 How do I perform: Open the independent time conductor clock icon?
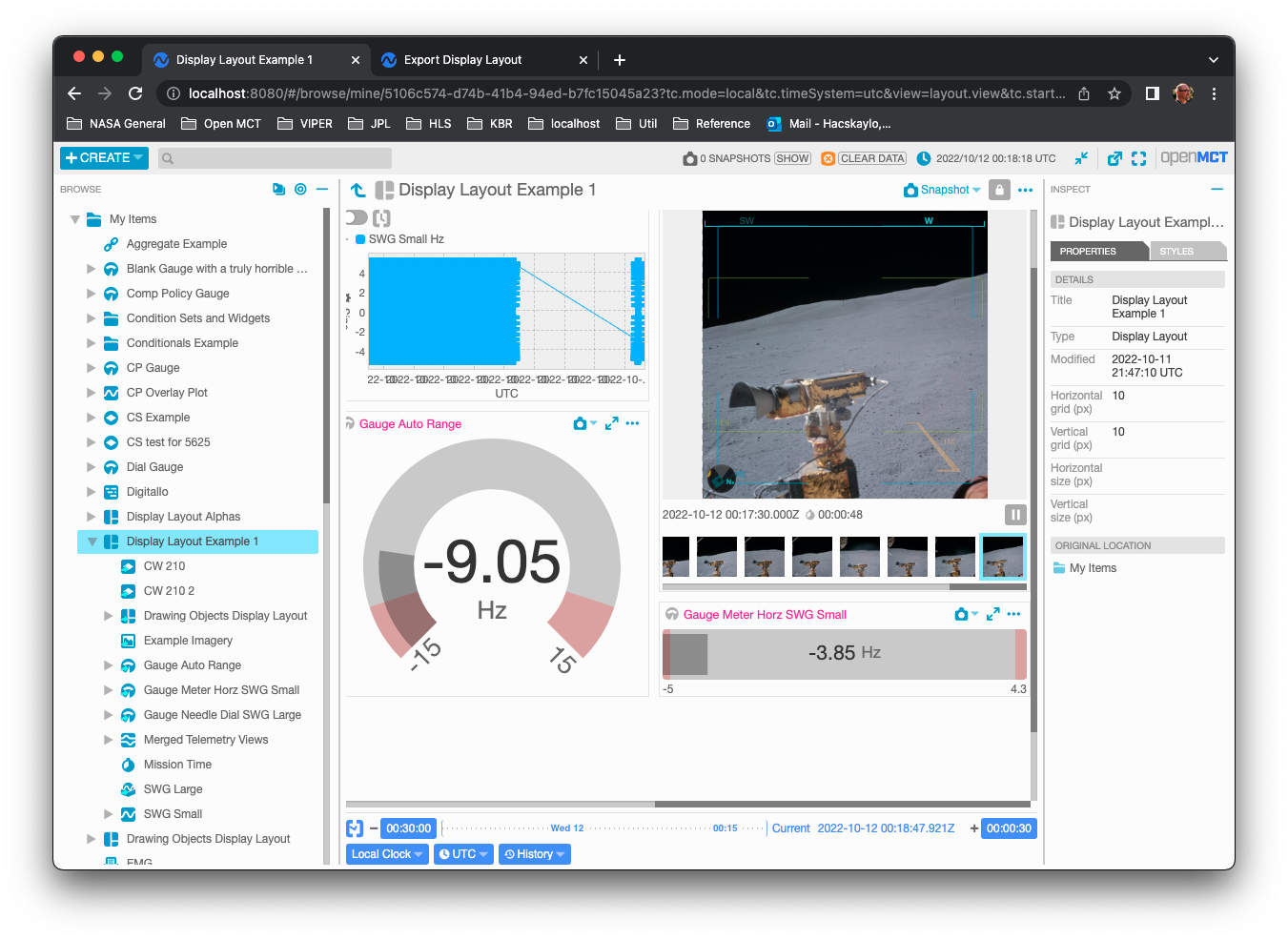(x=354, y=828)
